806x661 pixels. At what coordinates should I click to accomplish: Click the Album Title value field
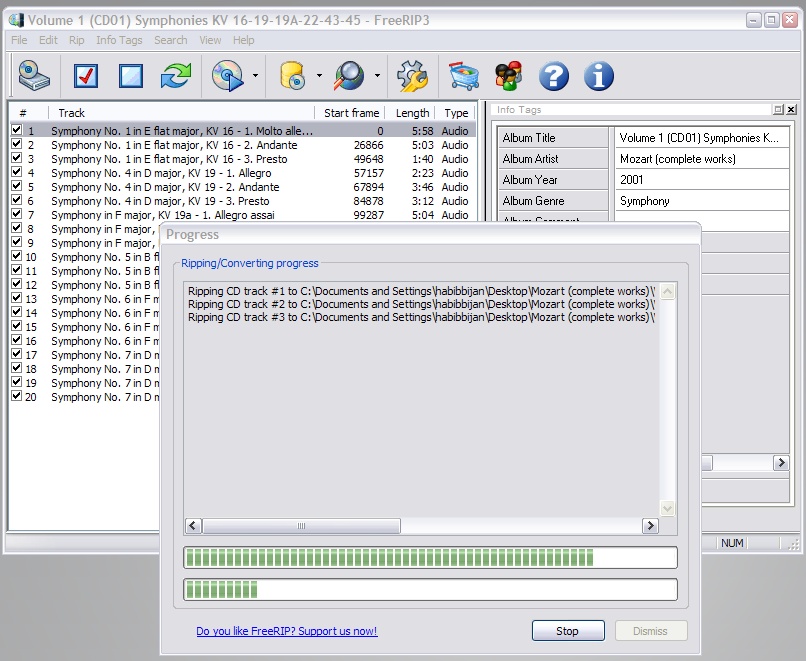pyautogui.click(x=702, y=138)
